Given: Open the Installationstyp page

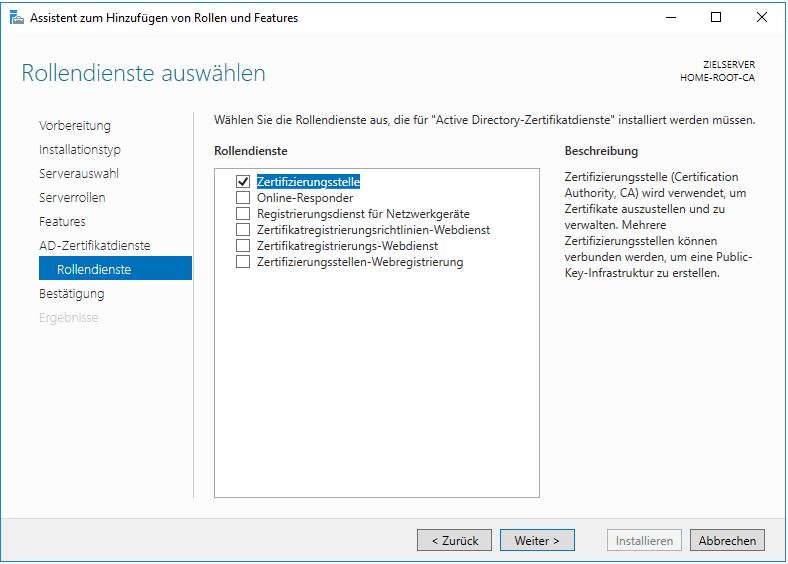Looking at the screenshot, I should [x=80, y=150].
